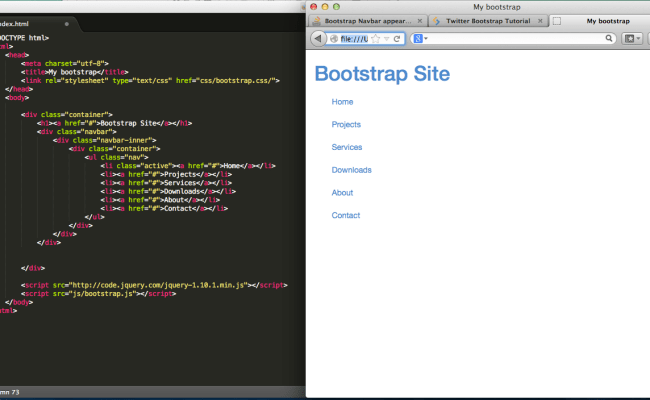
Task: Focus the Firefox search field
Action: coord(516,39)
